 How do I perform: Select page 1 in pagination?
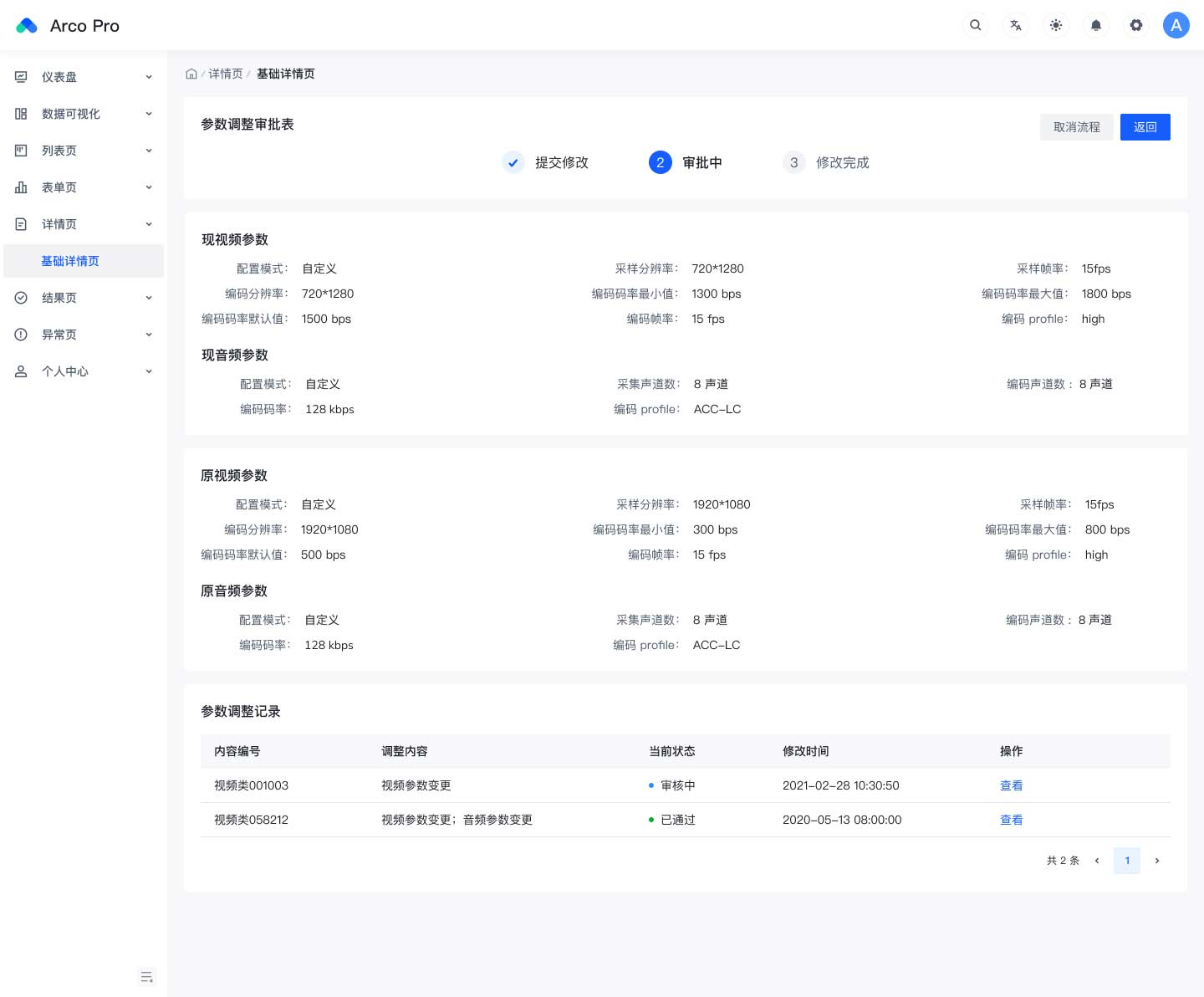pyautogui.click(x=1126, y=861)
